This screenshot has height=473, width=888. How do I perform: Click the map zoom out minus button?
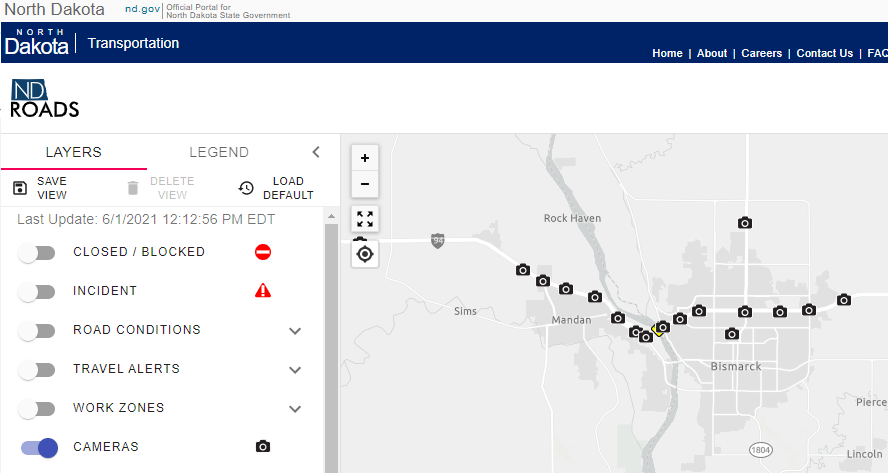click(x=365, y=183)
